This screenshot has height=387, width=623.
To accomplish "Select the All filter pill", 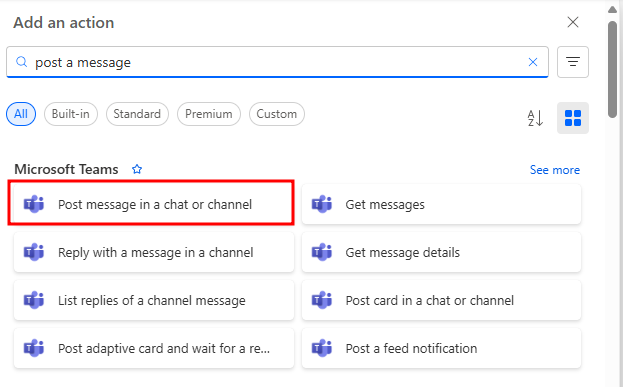I will click(21, 114).
